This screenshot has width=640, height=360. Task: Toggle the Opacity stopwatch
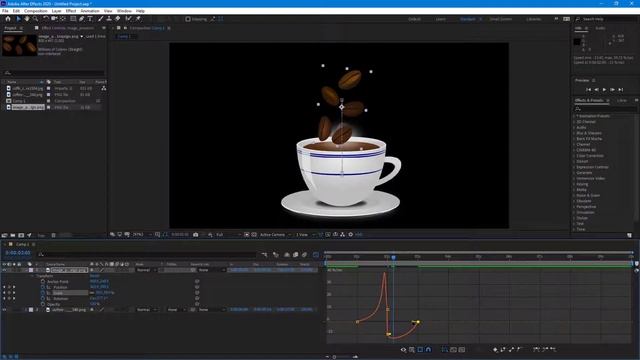(43, 304)
